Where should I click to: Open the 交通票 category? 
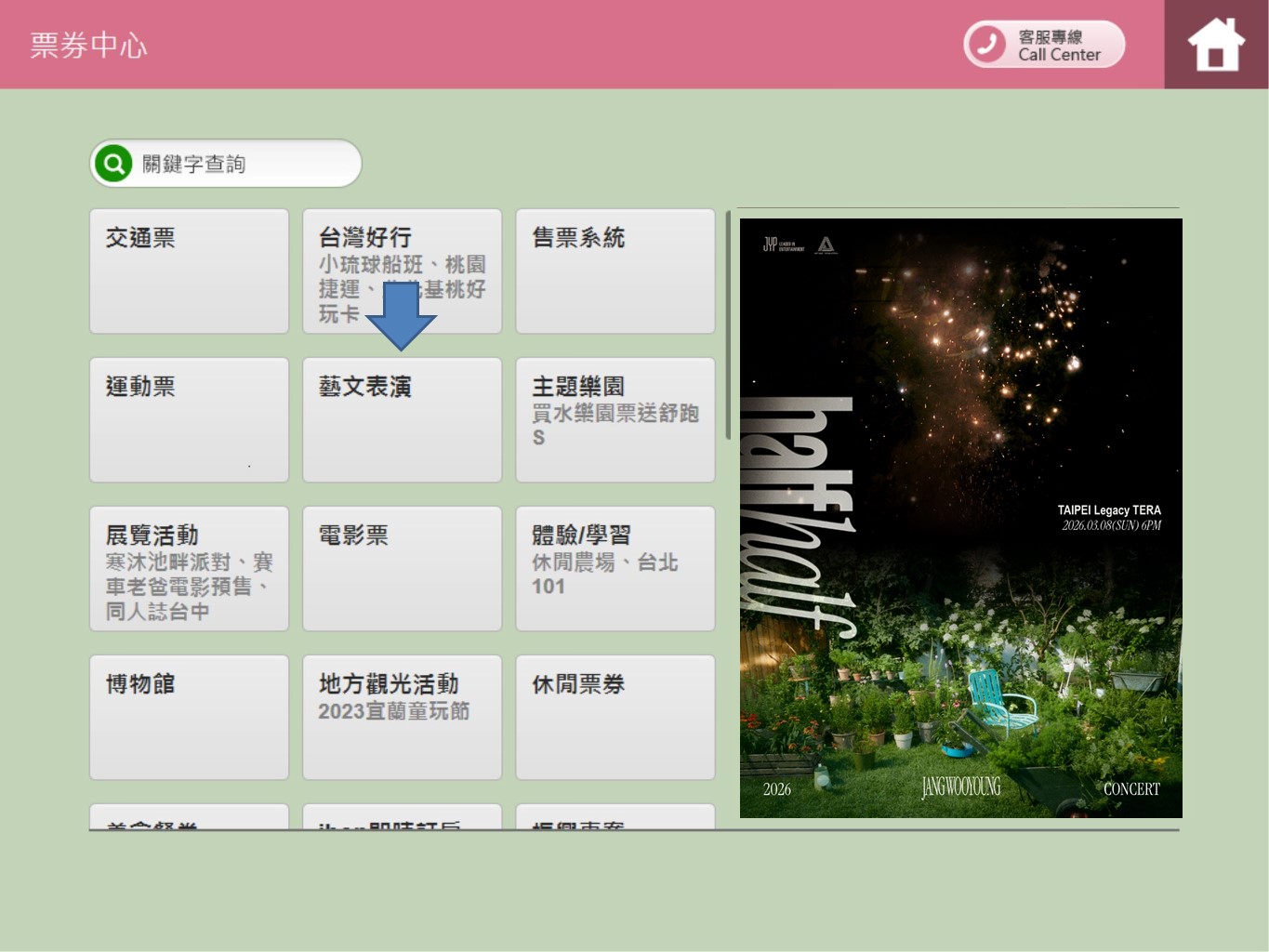(x=189, y=271)
